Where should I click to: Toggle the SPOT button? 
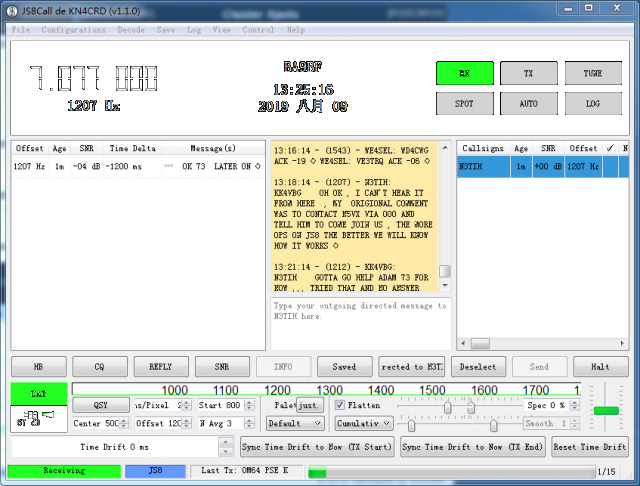coord(464,104)
